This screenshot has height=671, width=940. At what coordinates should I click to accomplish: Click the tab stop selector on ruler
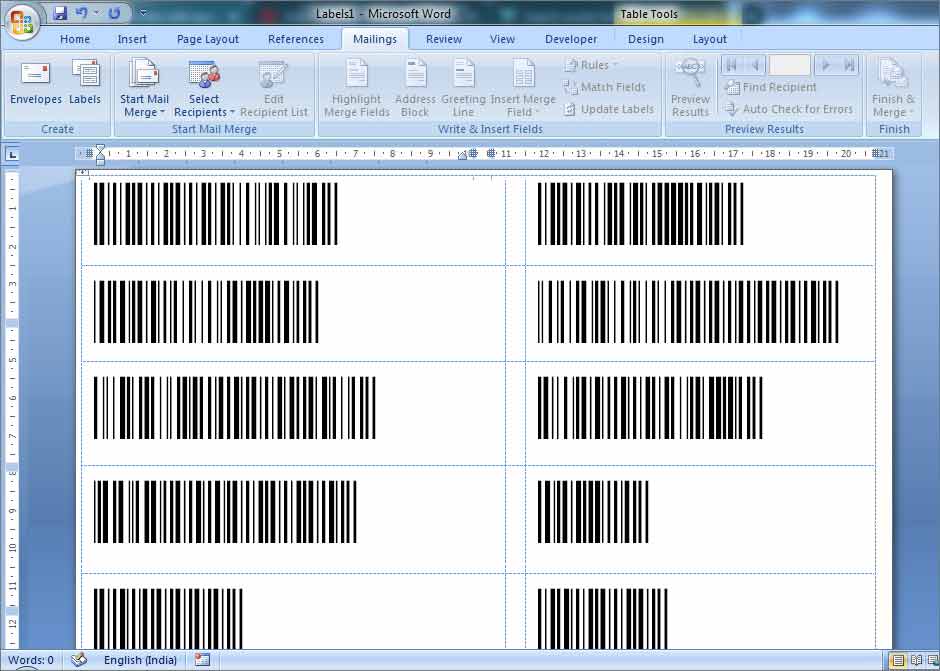[12, 155]
